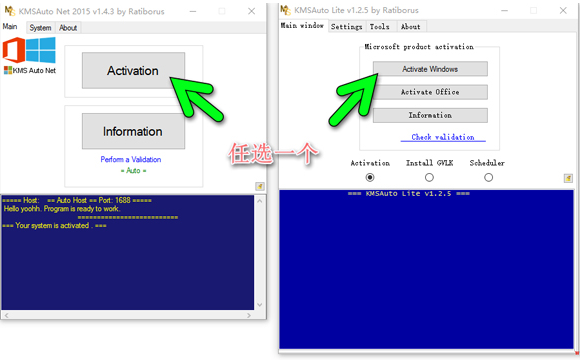Open Tools tab in KMSAuto Lite
This screenshot has height=363, width=580.
click(380, 27)
